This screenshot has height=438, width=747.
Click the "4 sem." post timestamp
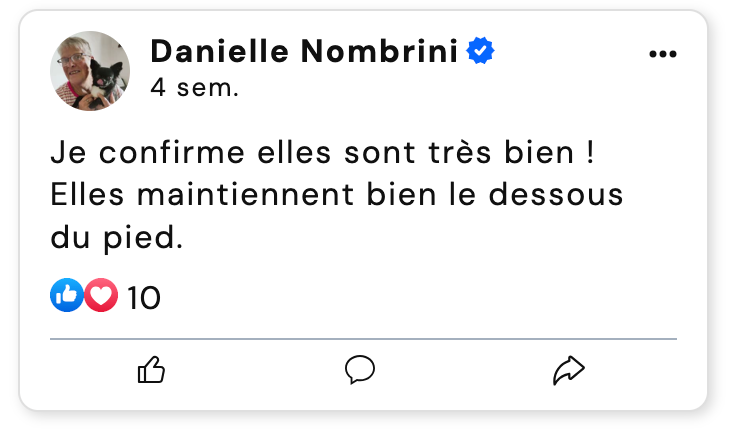[194, 88]
